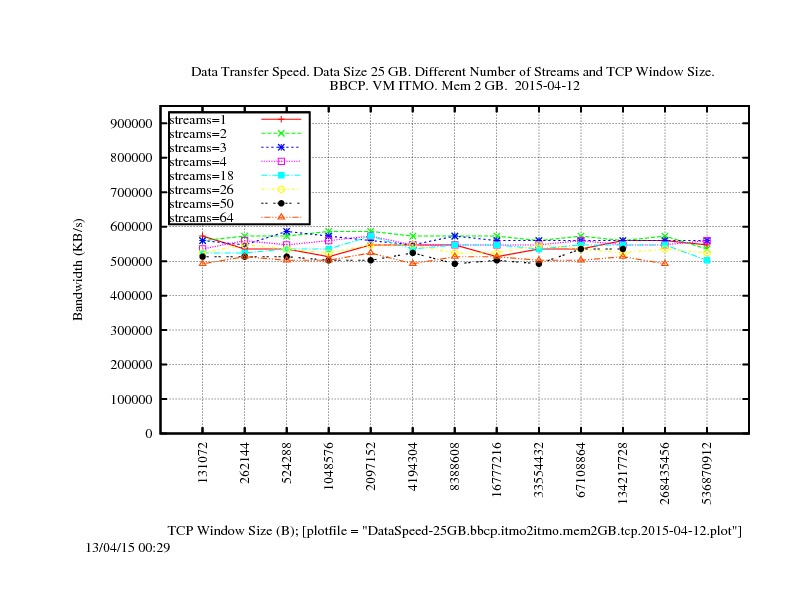This screenshot has height=612, width=792.
Task: Click the streams=18 cyan legend marker
Action: pyautogui.click(x=281, y=175)
